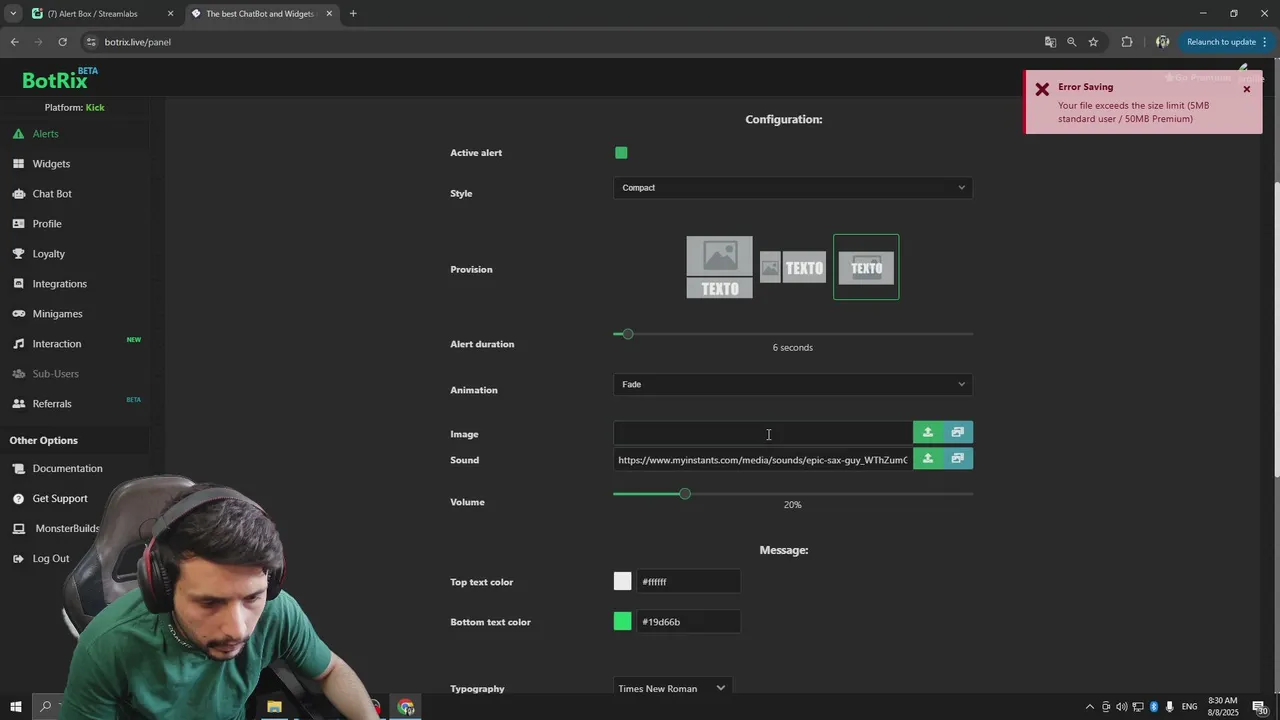Click the Documentation icon in sidebar
This screenshot has height=720, width=1280.
point(18,468)
